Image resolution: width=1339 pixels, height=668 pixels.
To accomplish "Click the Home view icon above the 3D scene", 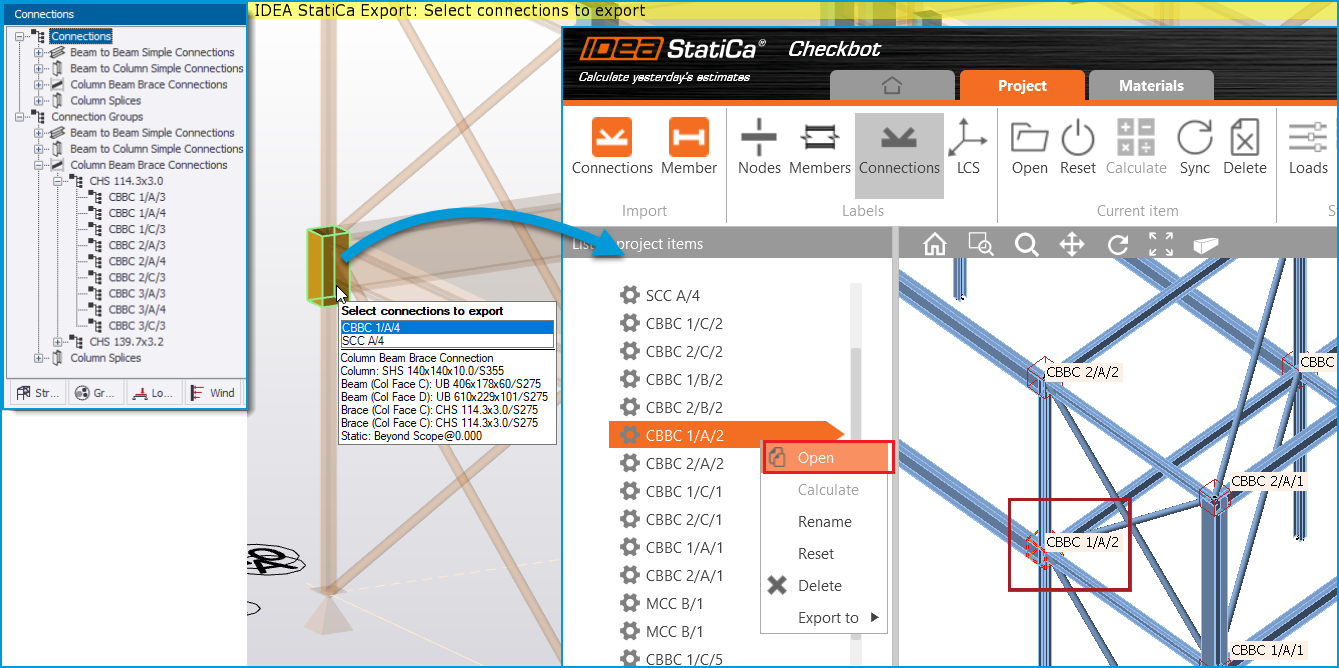I will [x=934, y=245].
